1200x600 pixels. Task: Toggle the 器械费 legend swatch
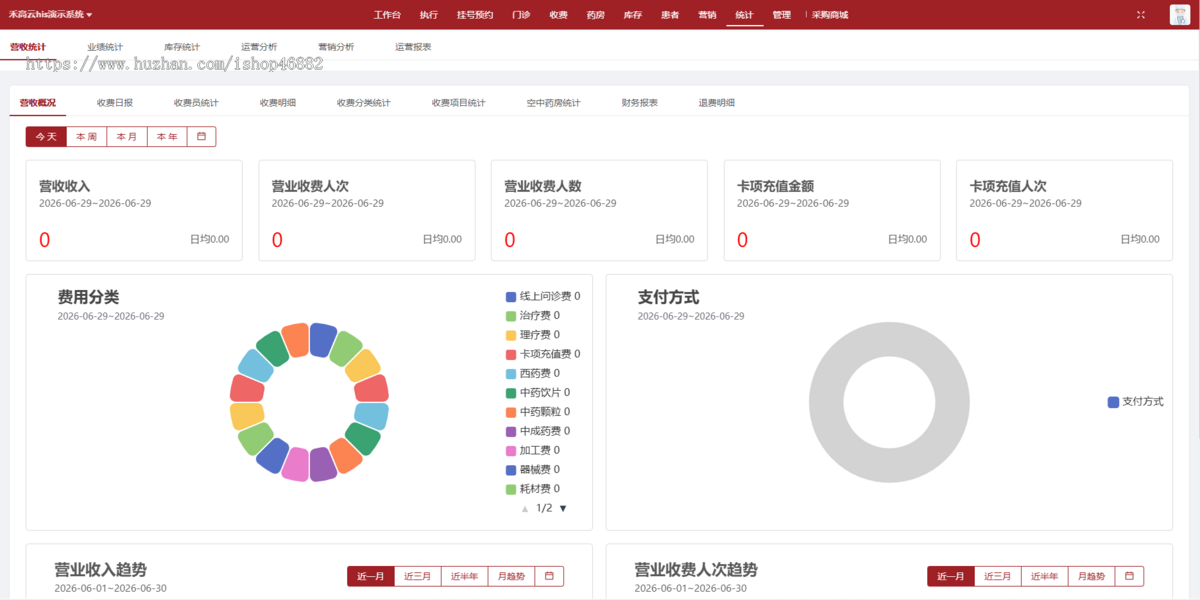(x=511, y=470)
